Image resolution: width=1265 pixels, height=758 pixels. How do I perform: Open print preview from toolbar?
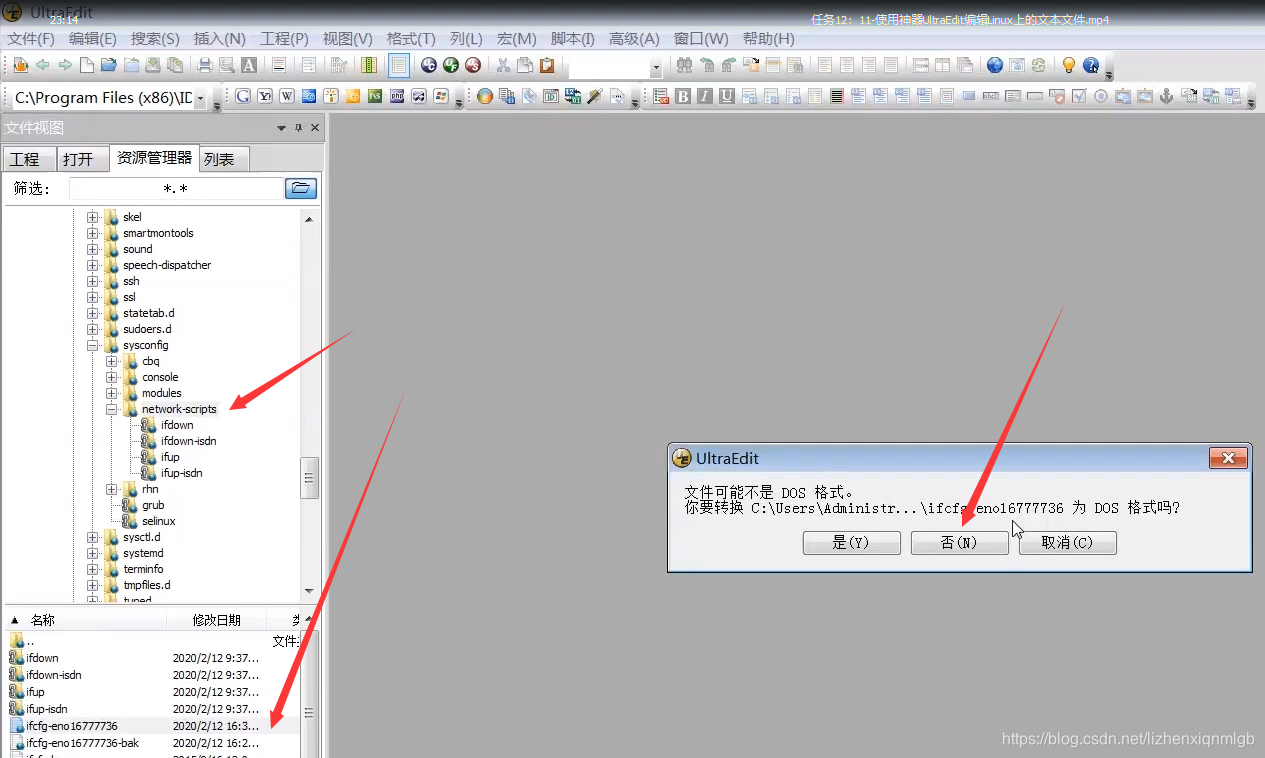click(x=226, y=65)
